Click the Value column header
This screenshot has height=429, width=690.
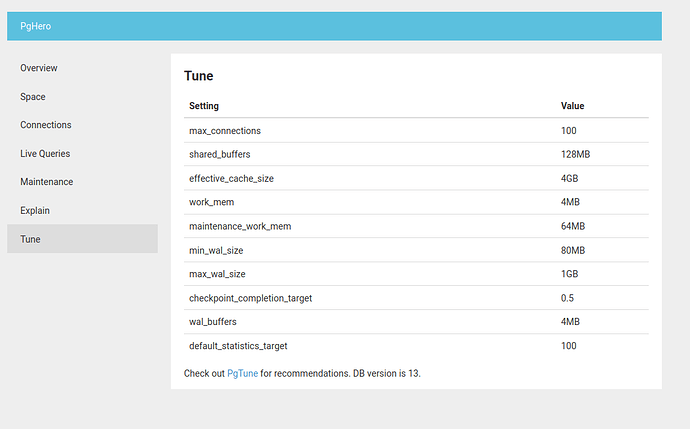pyautogui.click(x=572, y=106)
